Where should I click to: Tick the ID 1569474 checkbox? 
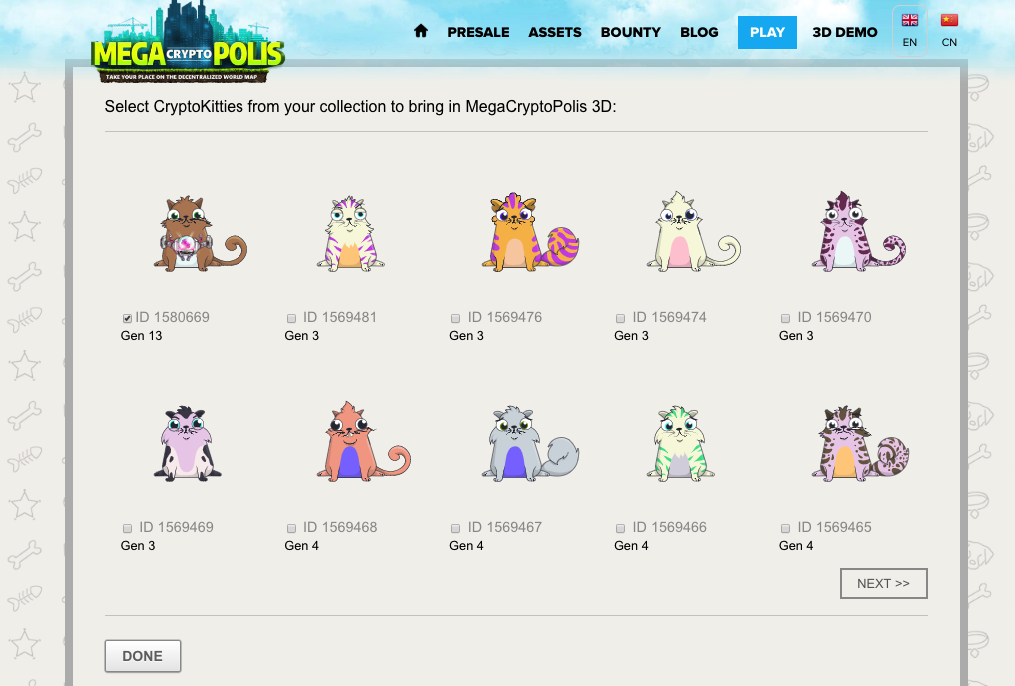(x=620, y=318)
